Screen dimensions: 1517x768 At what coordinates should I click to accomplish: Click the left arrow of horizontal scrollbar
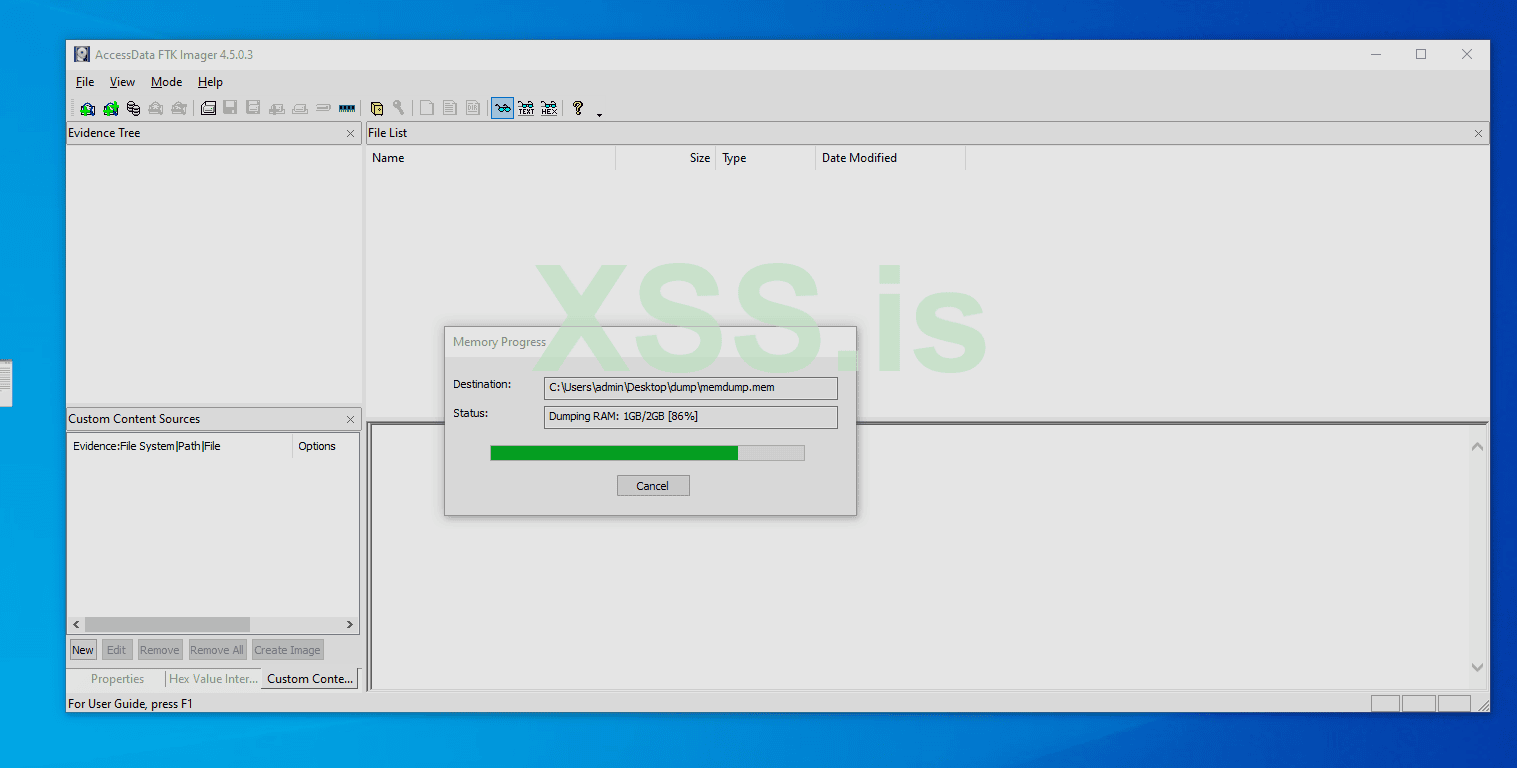click(76, 625)
